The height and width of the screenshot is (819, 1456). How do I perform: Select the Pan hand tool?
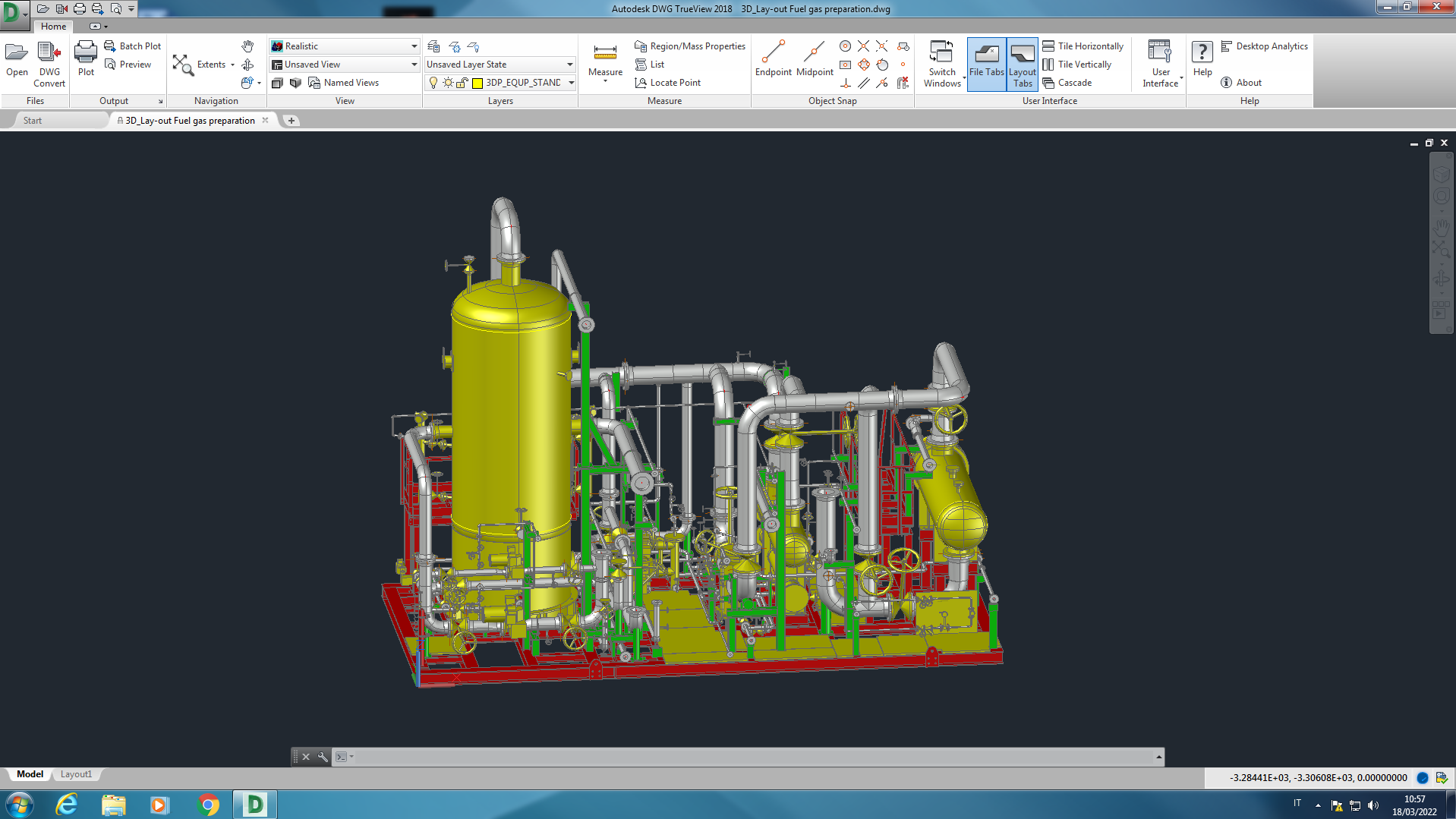[x=247, y=46]
